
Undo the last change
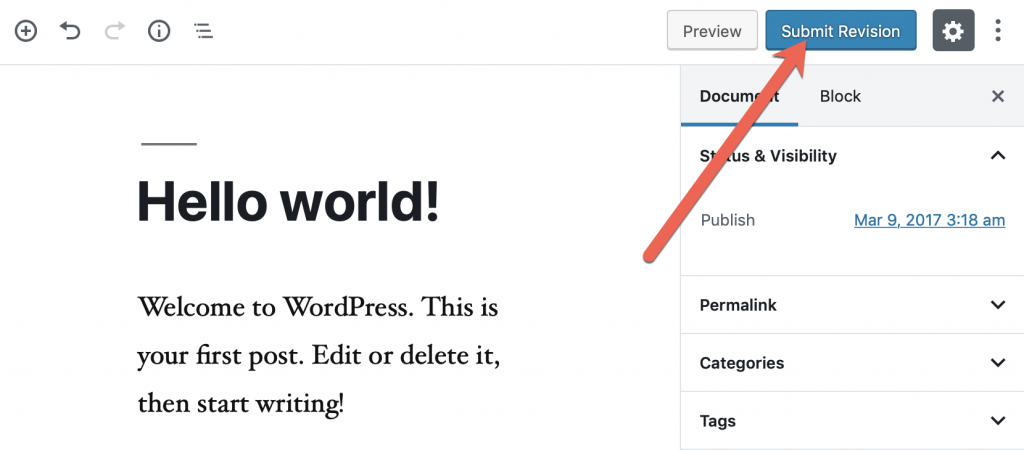70,31
